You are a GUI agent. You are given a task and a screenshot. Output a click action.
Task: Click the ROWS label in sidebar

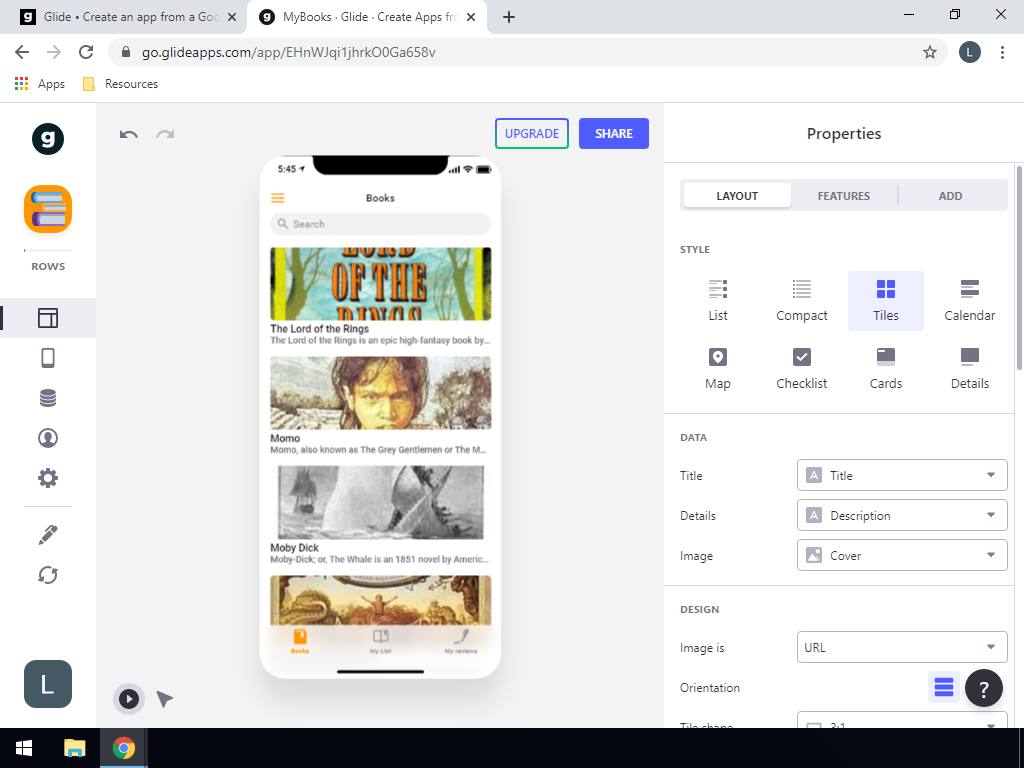[x=48, y=266]
